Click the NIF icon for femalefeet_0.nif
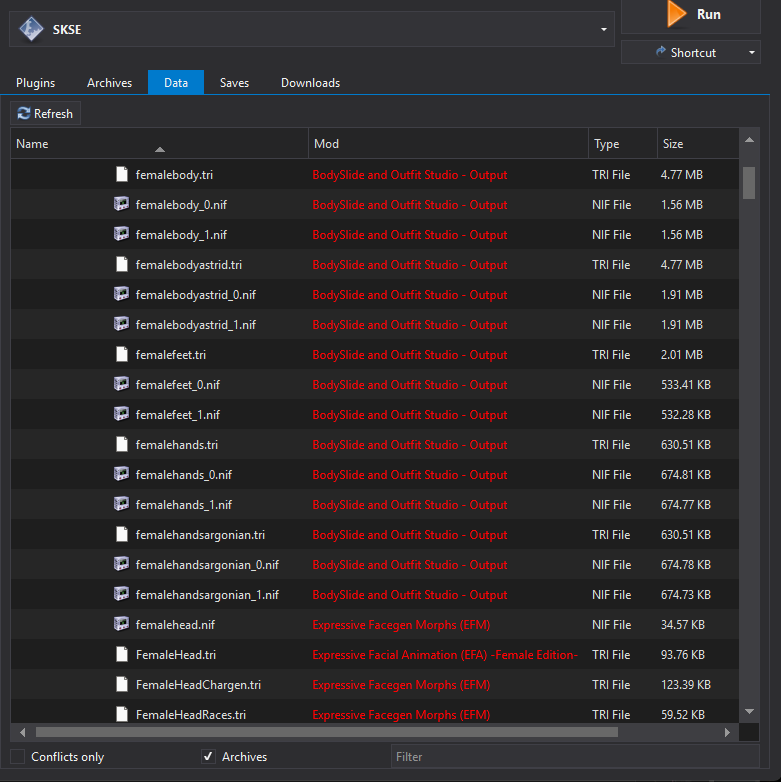The width and height of the screenshot is (781, 782). [x=121, y=385]
